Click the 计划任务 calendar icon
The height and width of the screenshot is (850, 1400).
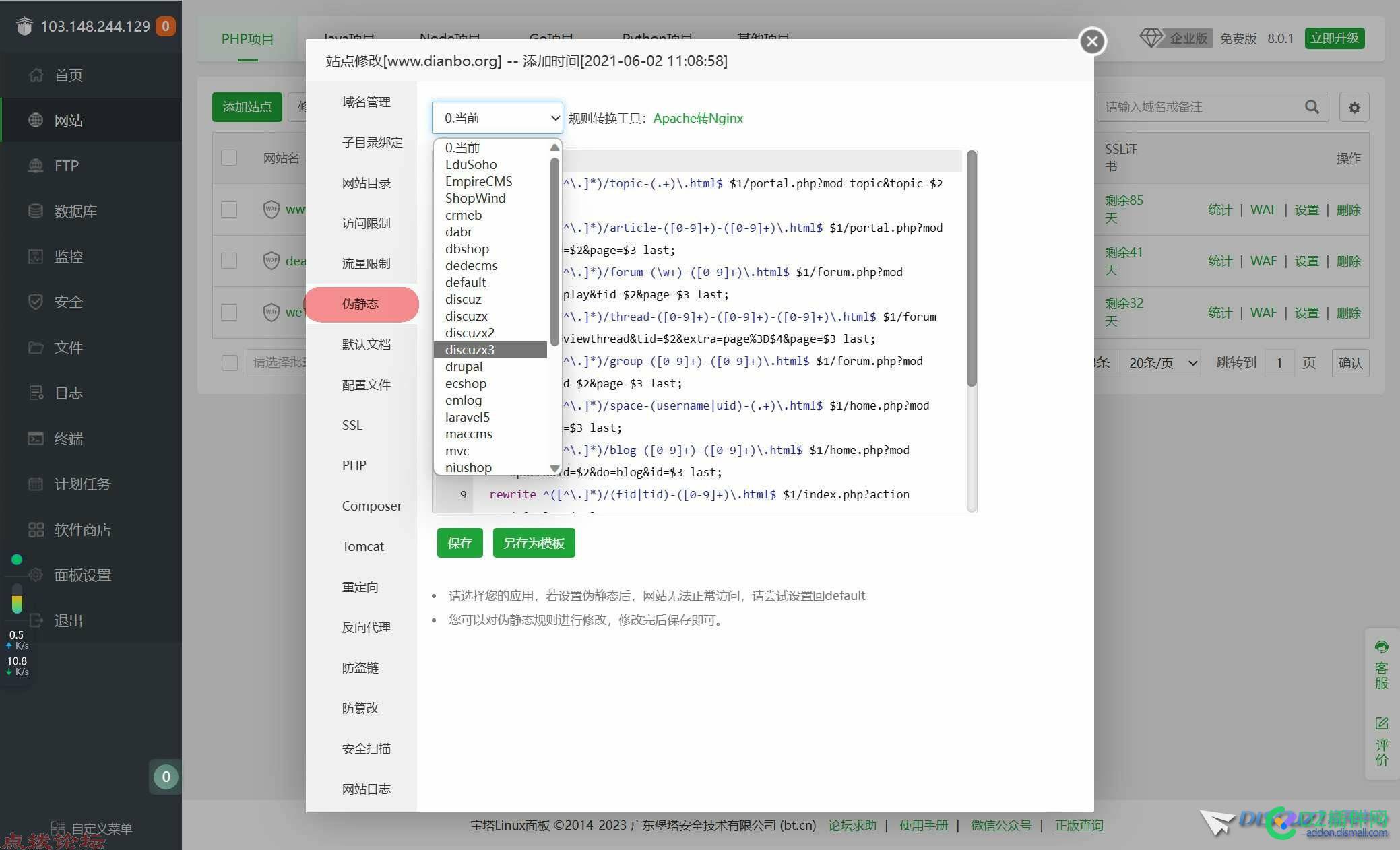[x=36, y=484]
